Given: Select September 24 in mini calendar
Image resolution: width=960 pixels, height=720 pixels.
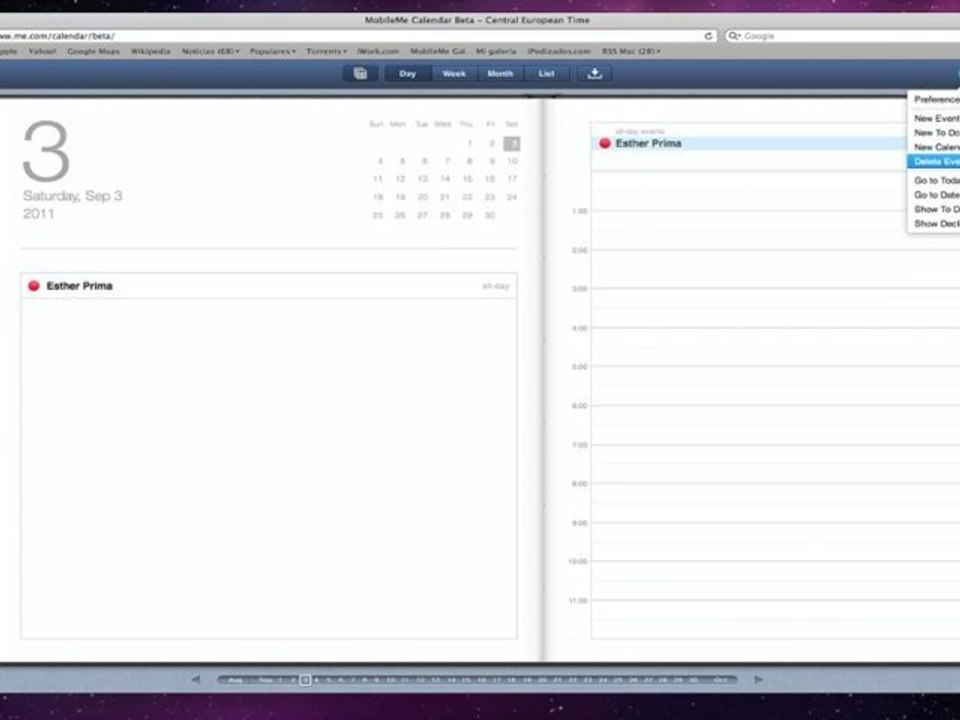Looking at the screenshot, I should pos(512,197).
